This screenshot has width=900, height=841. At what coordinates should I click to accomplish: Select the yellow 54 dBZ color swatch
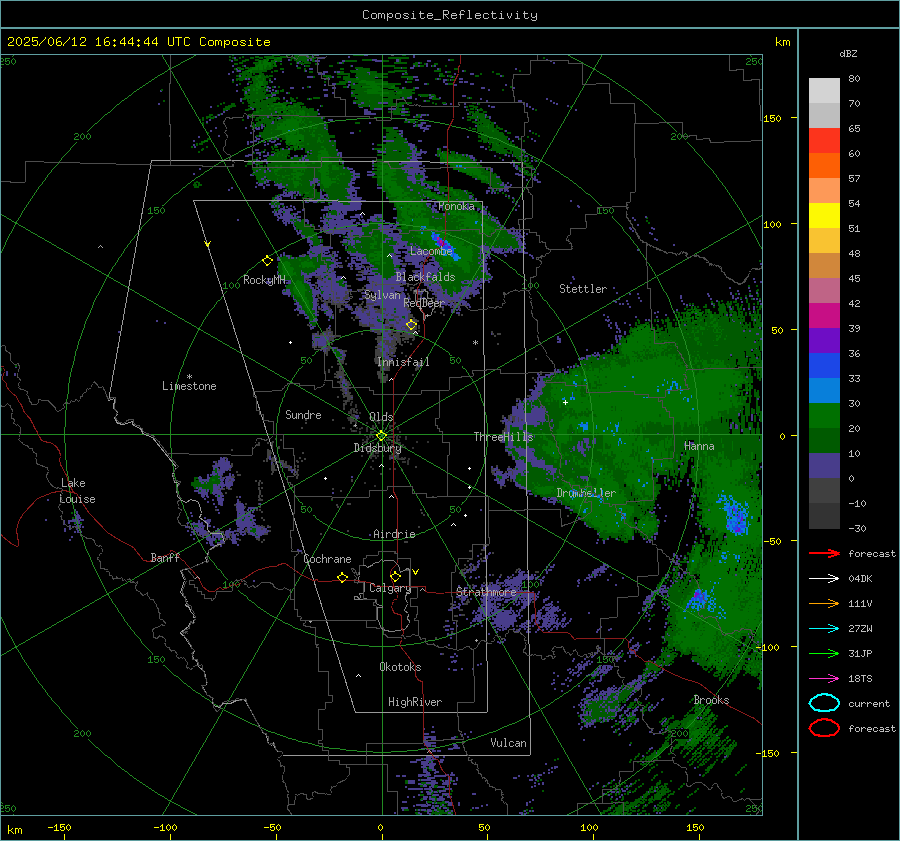point(824,215)
